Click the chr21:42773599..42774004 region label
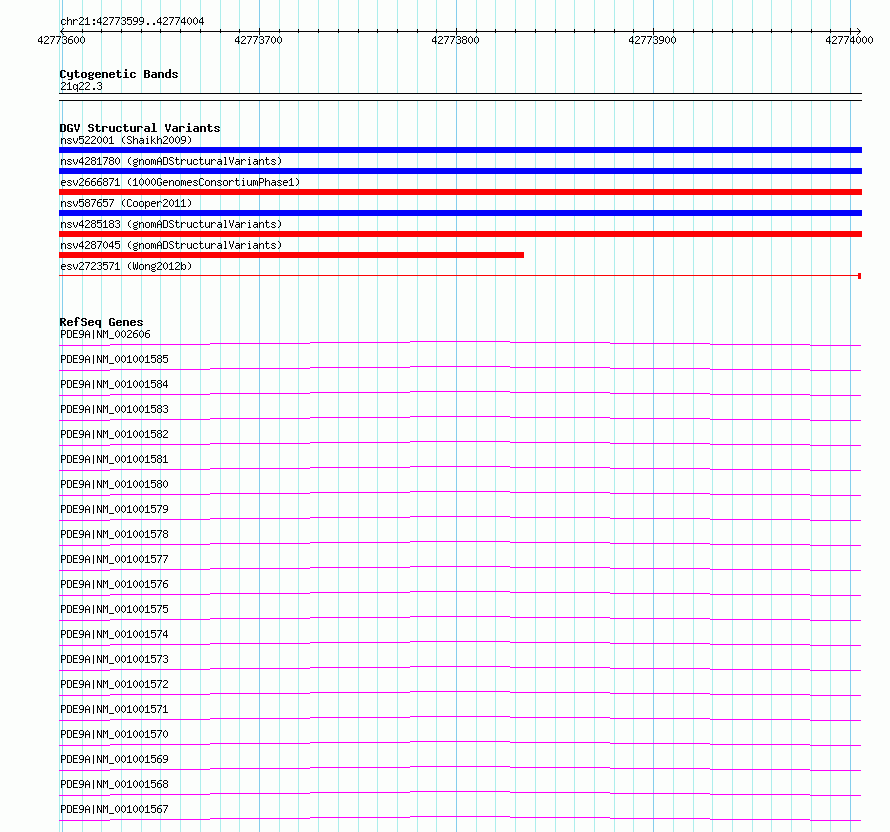The image size is (890, 832). (x=132, y=22)
